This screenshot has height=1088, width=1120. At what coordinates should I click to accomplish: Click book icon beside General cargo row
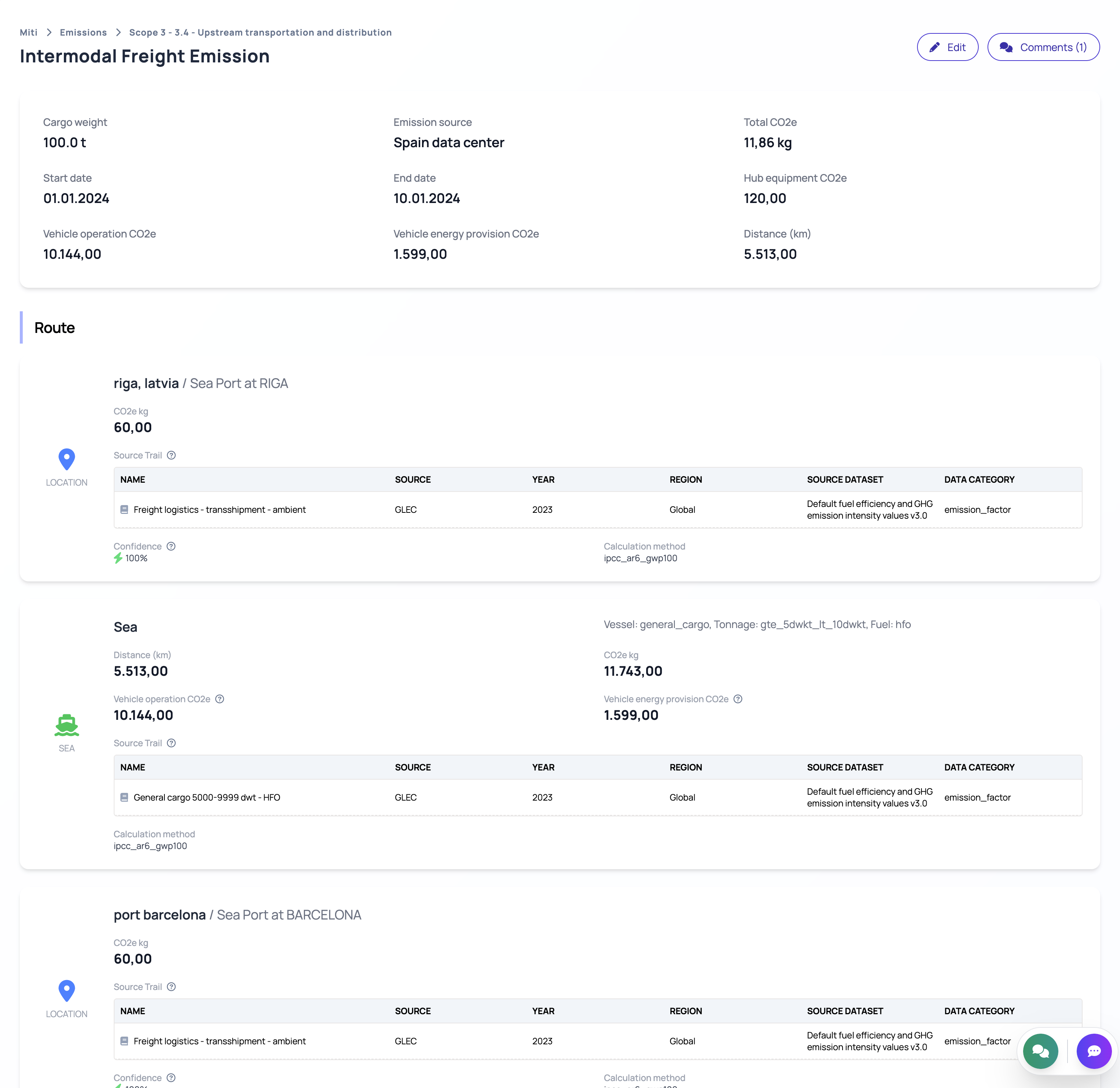point(124,798)
